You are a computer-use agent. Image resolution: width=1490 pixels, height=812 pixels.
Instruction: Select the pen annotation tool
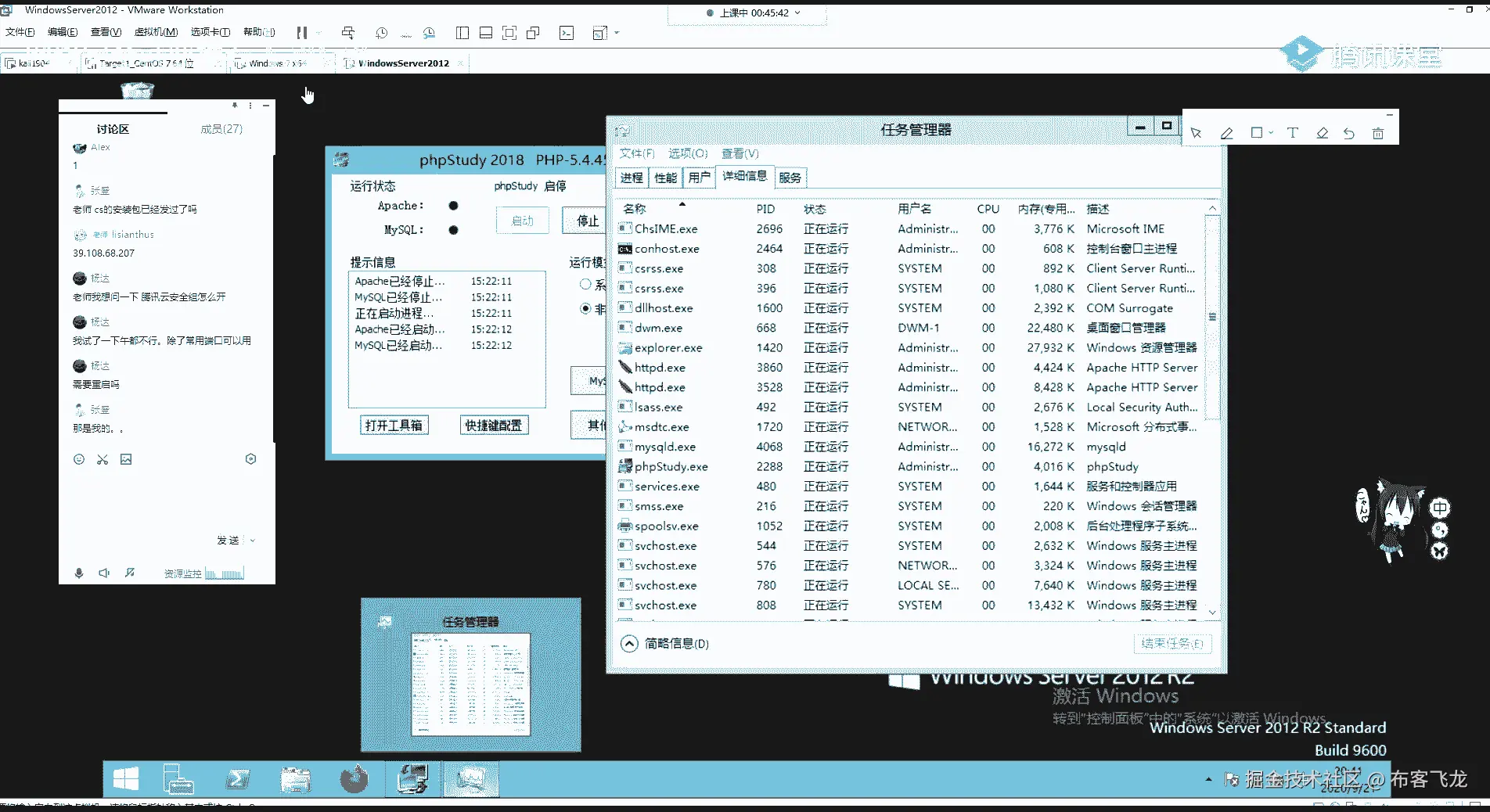(x=1226, y=133)
